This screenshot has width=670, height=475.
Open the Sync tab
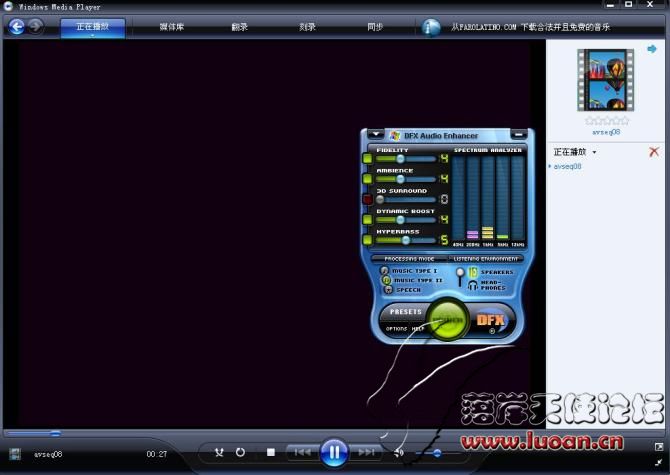375,27
